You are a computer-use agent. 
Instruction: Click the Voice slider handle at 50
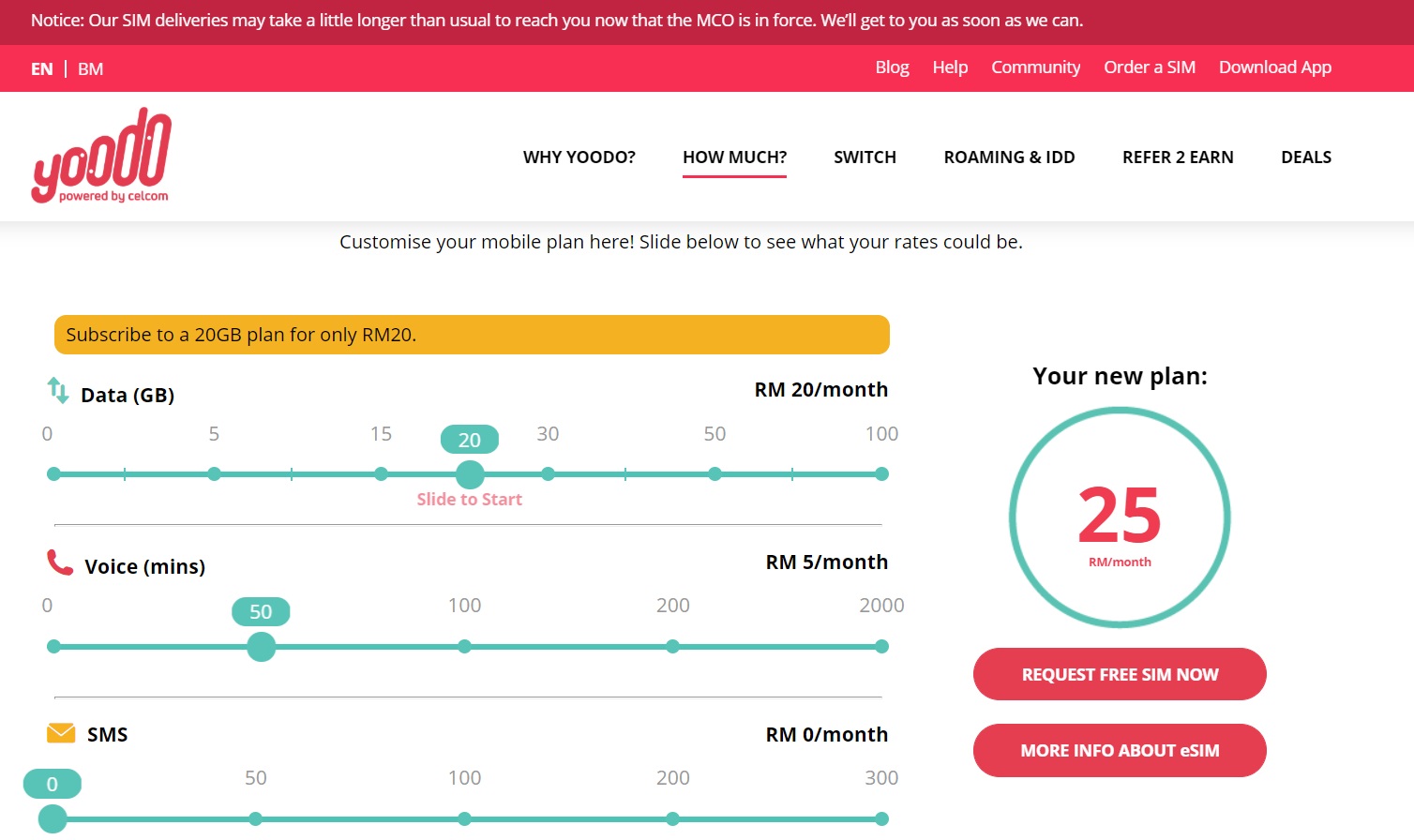coord(261,646)
